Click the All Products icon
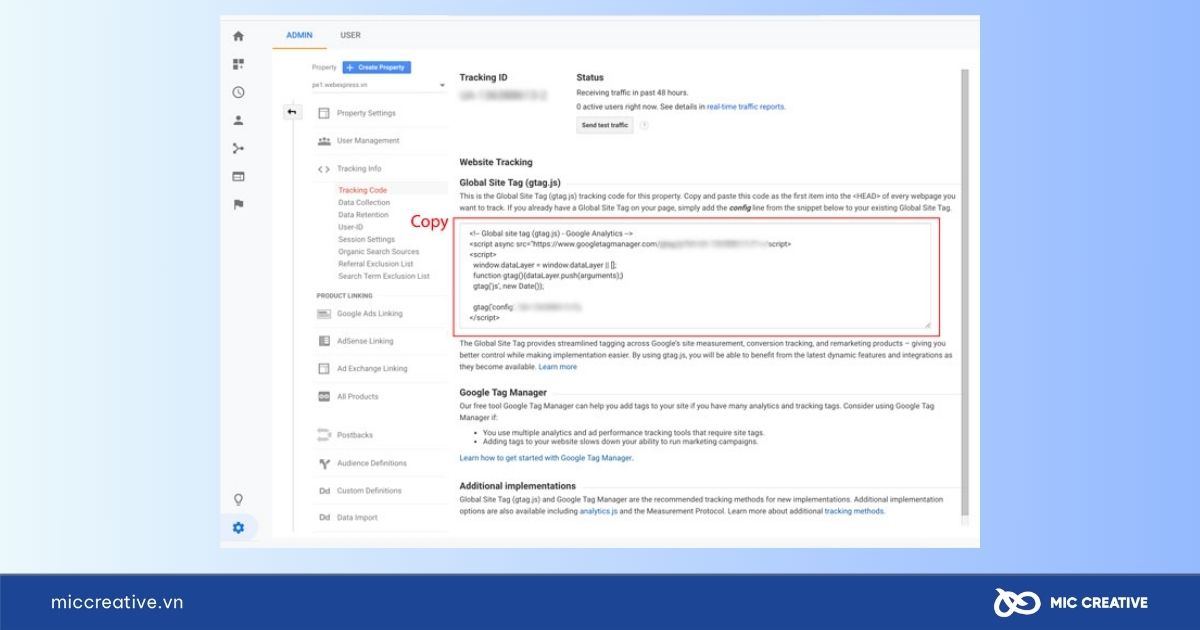1200x630 pixels. click(x=324, y=396)
